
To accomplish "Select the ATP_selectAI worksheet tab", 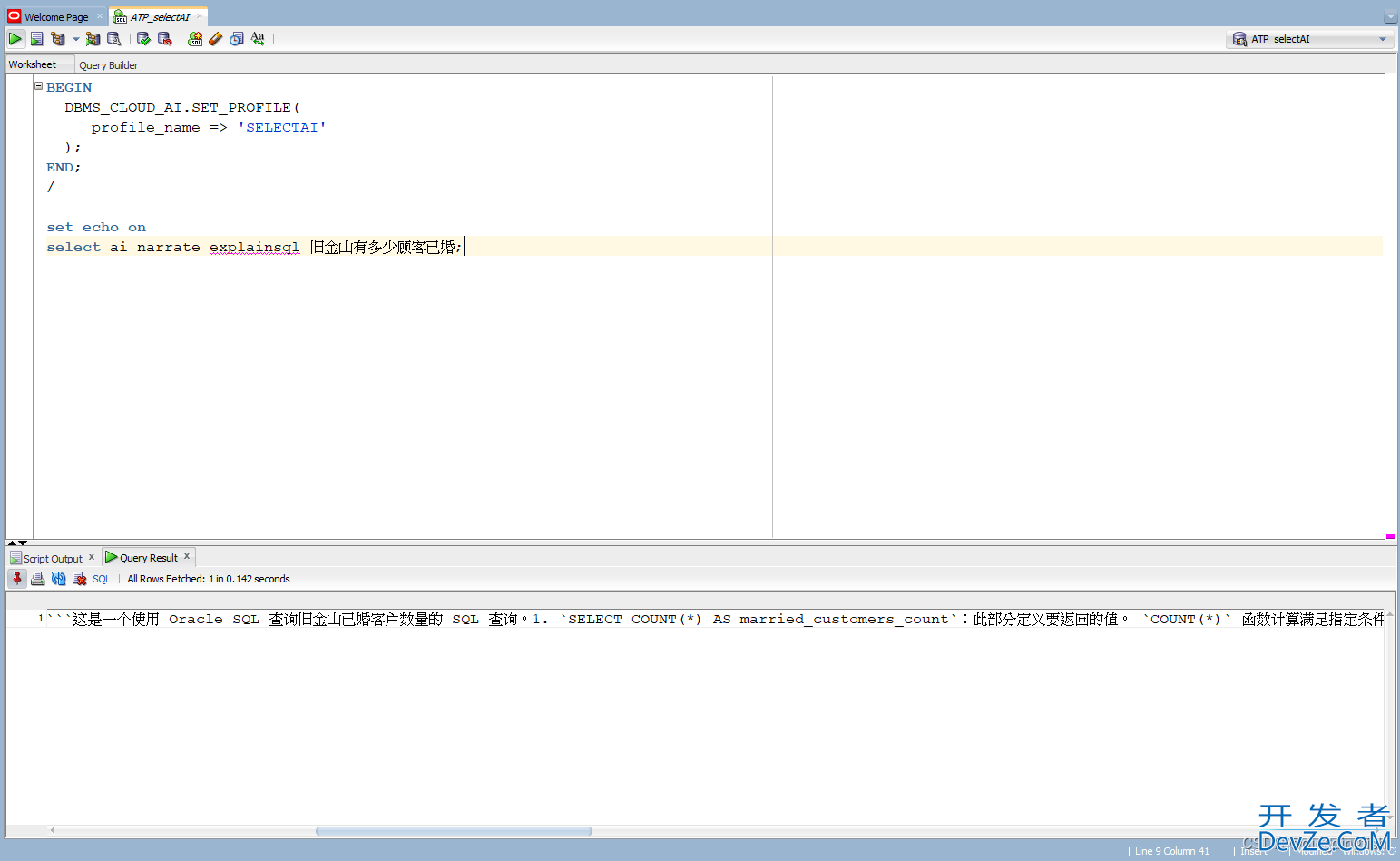I will [160, 17].
